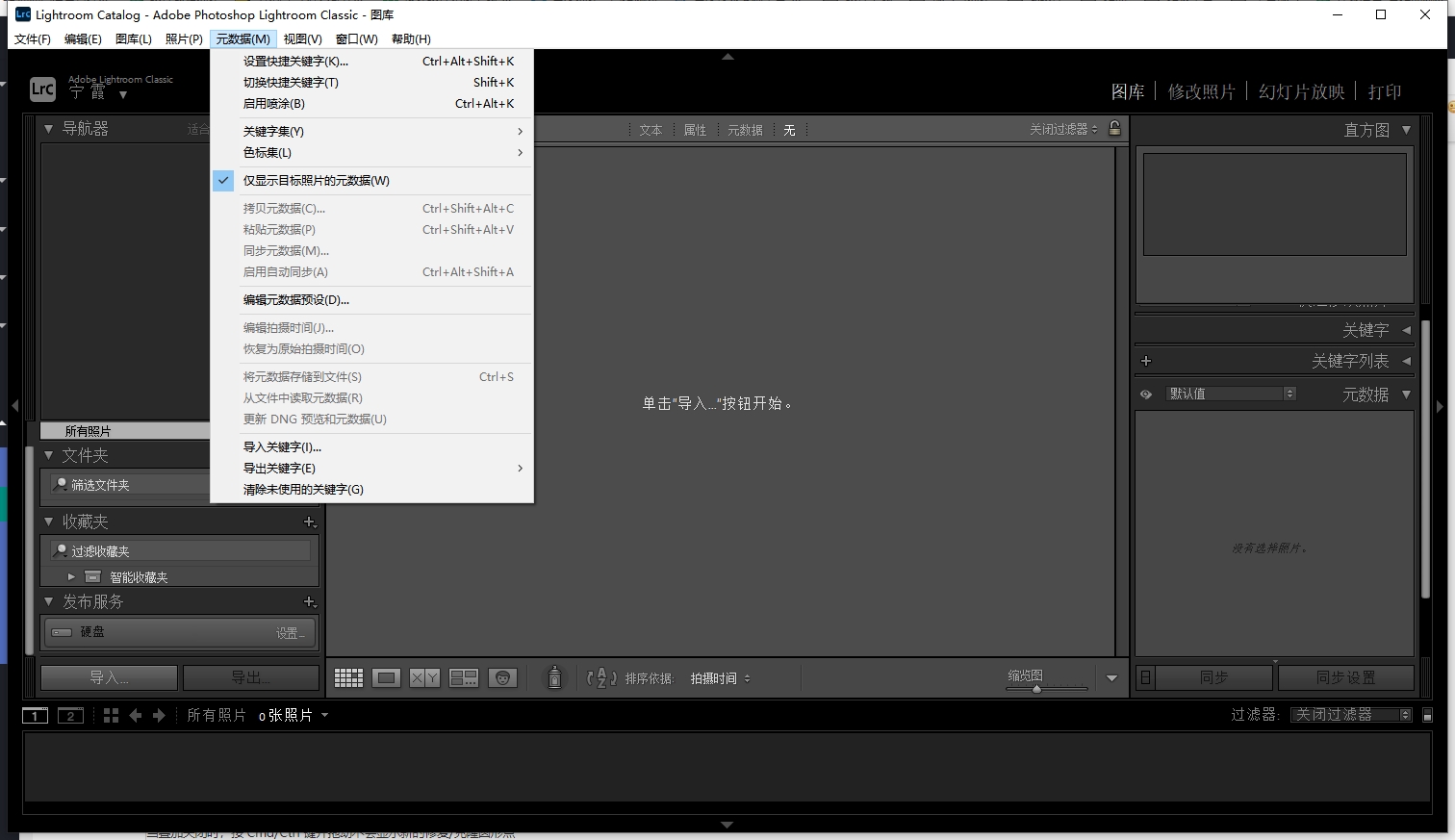Viewport: 1455px width, 840px height.
Task: Toggle auto sync switch beside 同步 button
Action: [x=1145, y=677]
